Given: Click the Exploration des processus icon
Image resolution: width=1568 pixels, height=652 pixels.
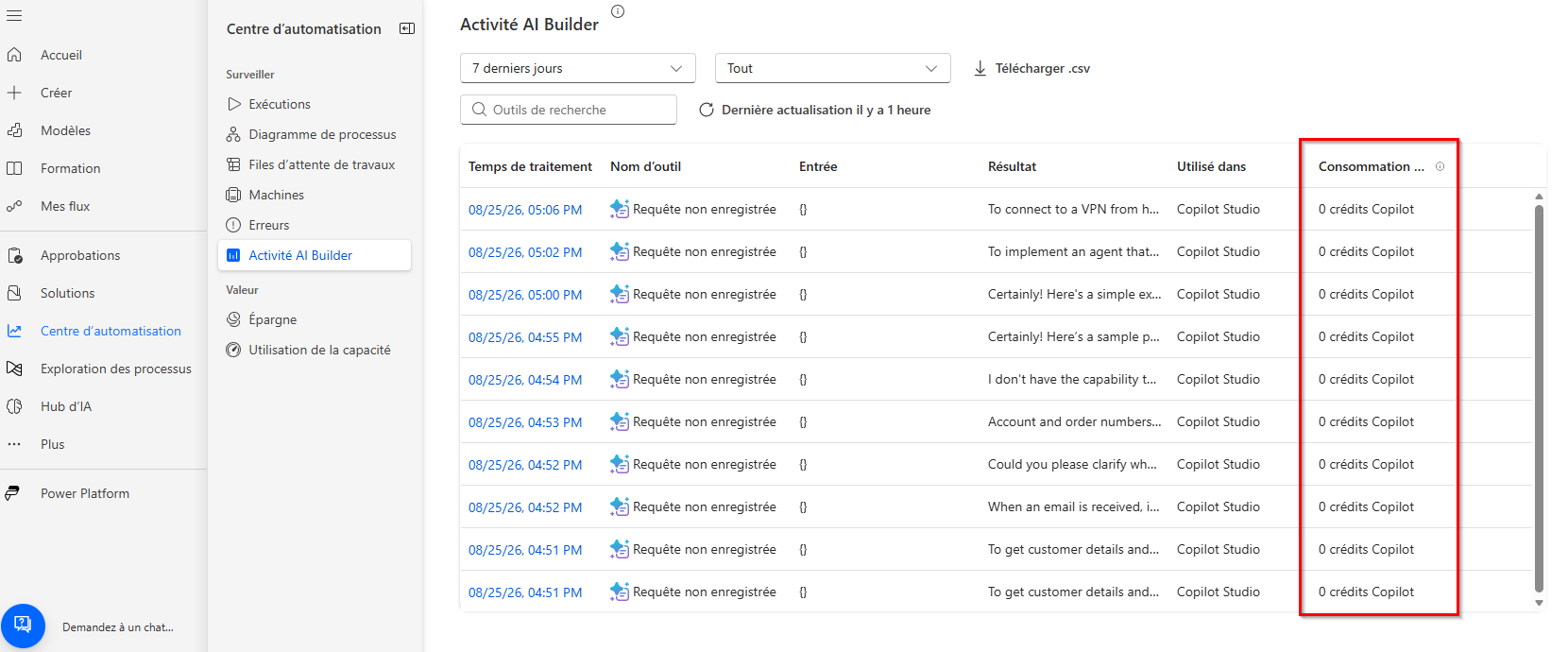Looking at the screenshot, I should coord(14,369).
